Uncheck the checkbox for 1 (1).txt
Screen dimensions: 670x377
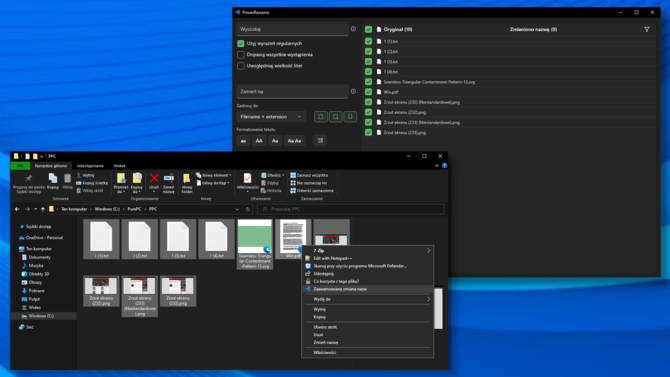pyautogui.click(x=368, y=41)
